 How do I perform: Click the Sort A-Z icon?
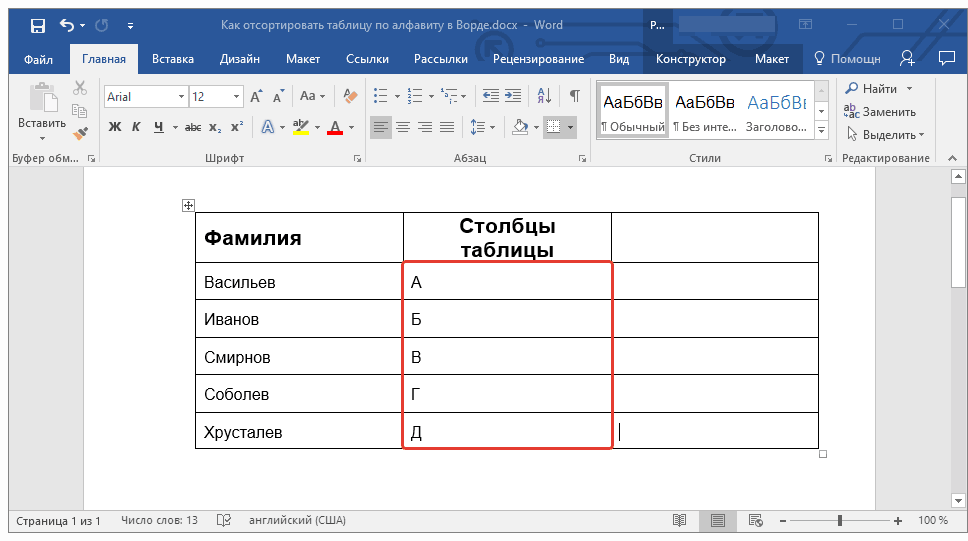coord(545,96)
